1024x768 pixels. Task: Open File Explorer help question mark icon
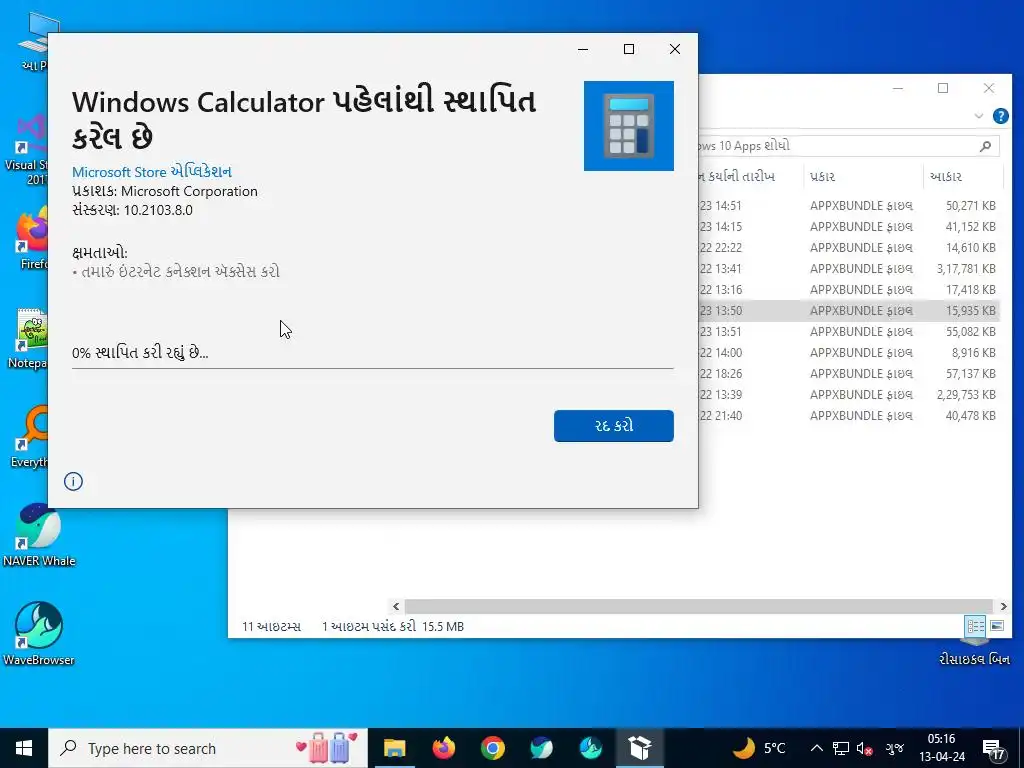pos(1000,116)
